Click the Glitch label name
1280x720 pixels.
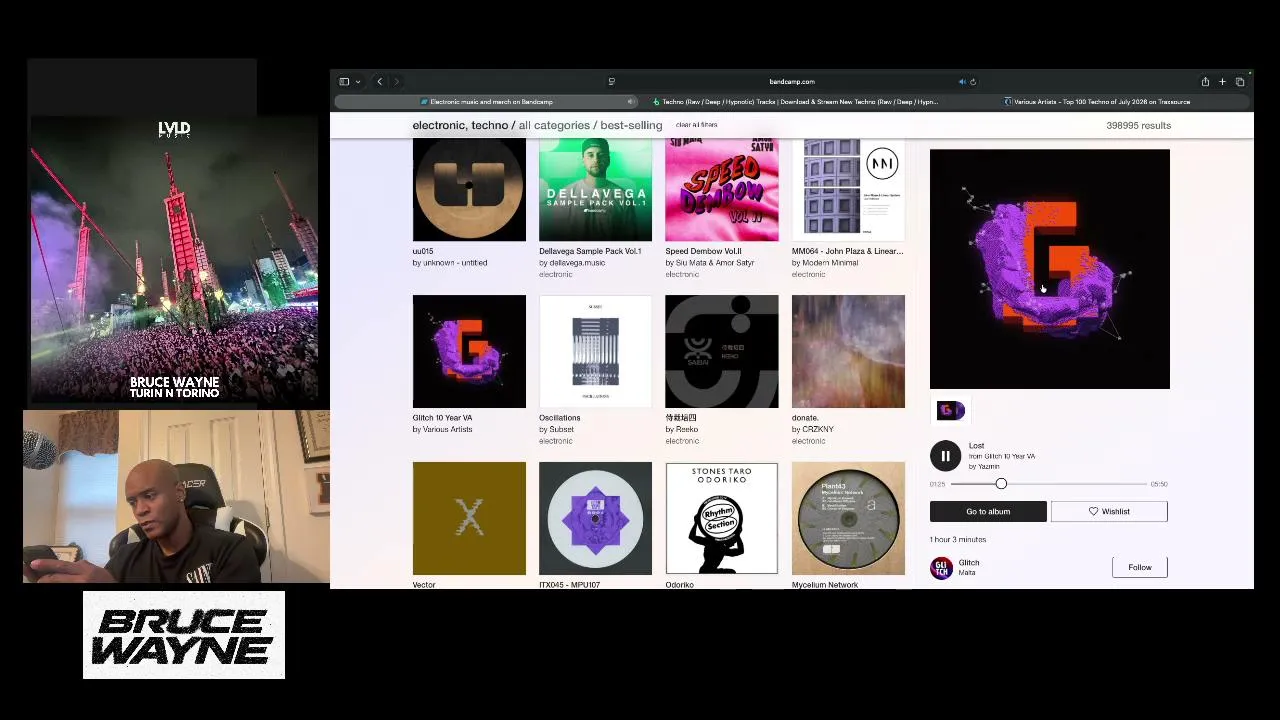click(969, 563)
